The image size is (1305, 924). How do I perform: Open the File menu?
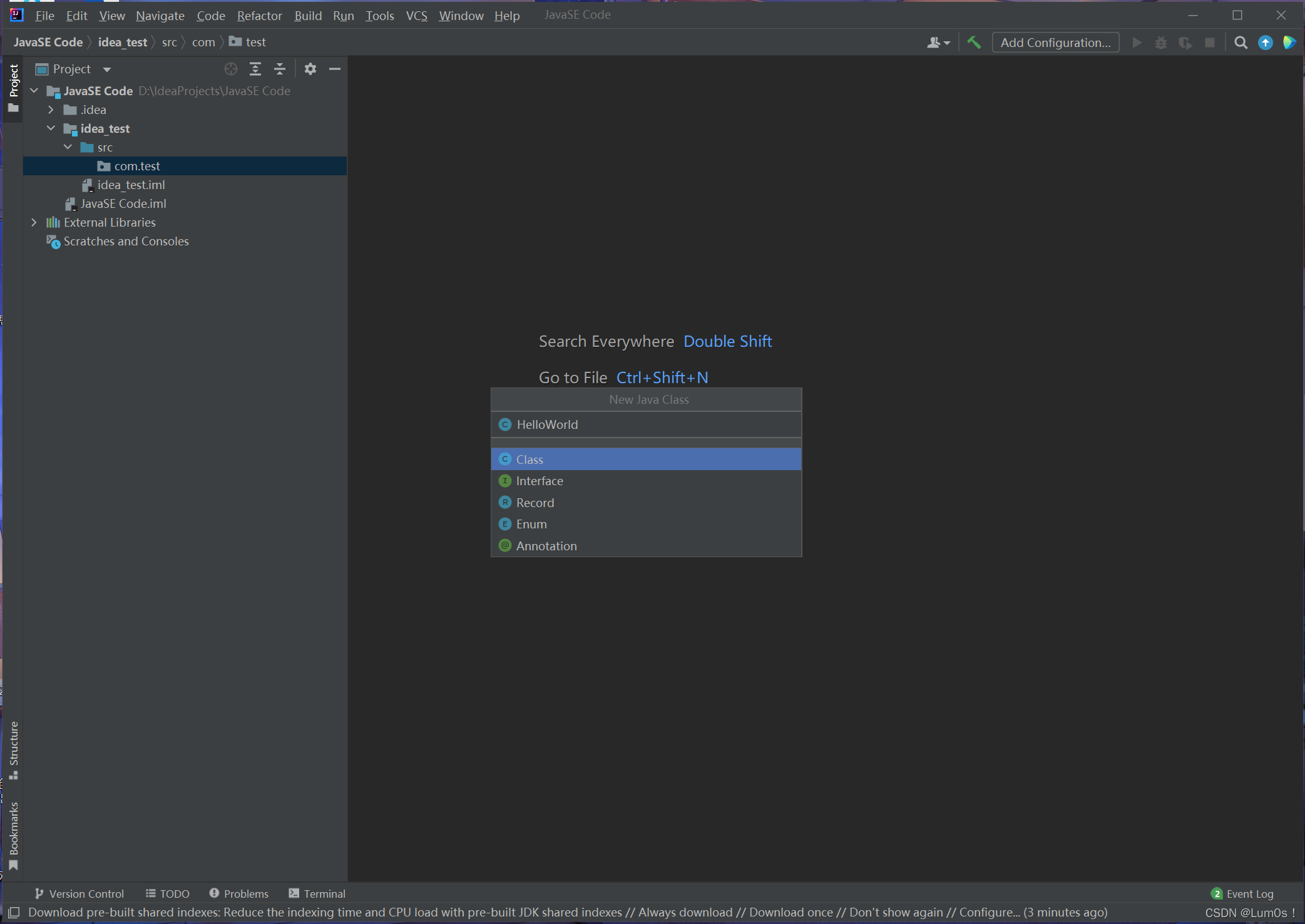point(44,15)
